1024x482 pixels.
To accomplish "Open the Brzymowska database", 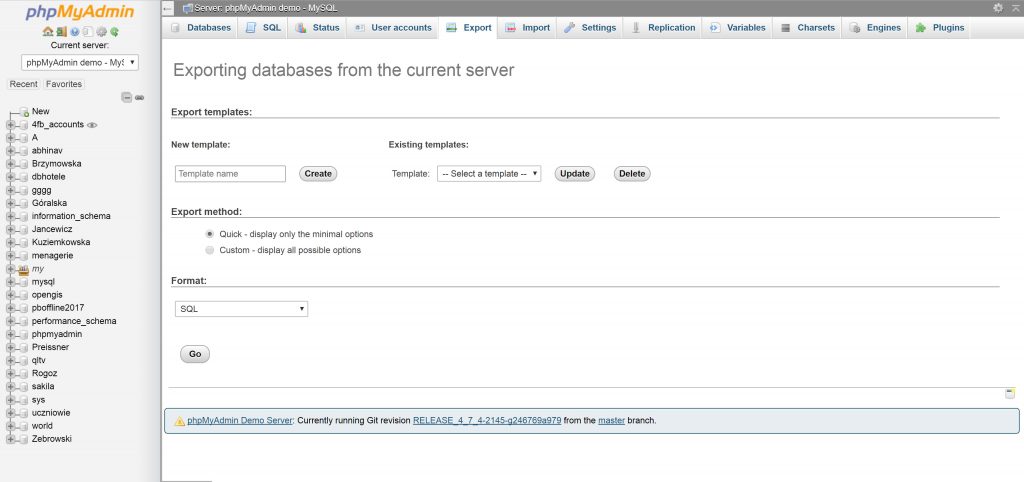I will (56, 164).
